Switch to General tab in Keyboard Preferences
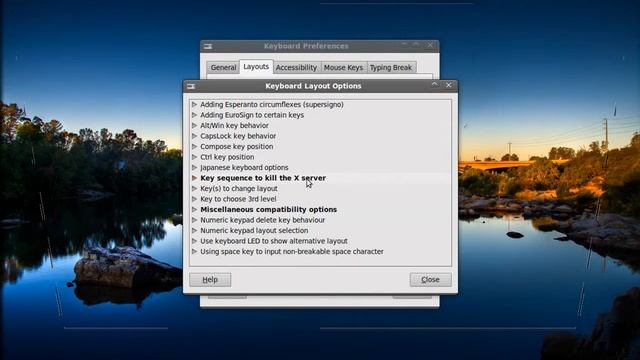Viewport: 640px width, 360px height. 223,68
